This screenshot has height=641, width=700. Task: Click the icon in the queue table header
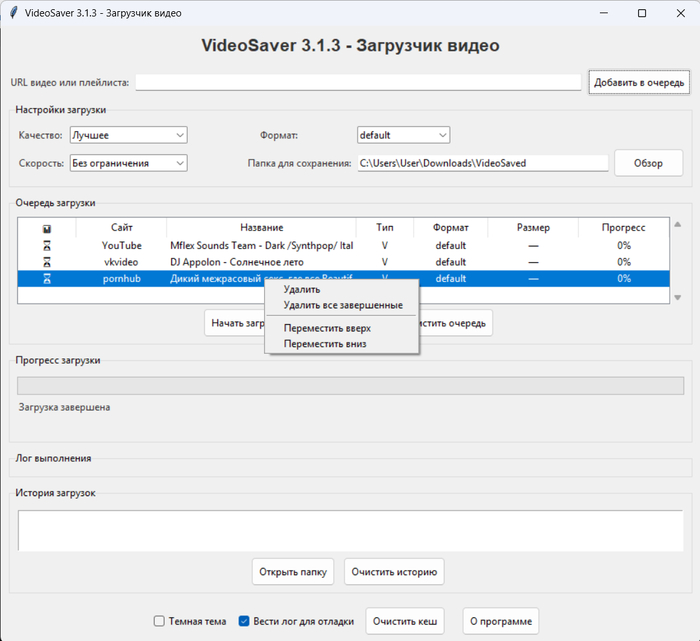pyautogui.click(x=47, y=228)
